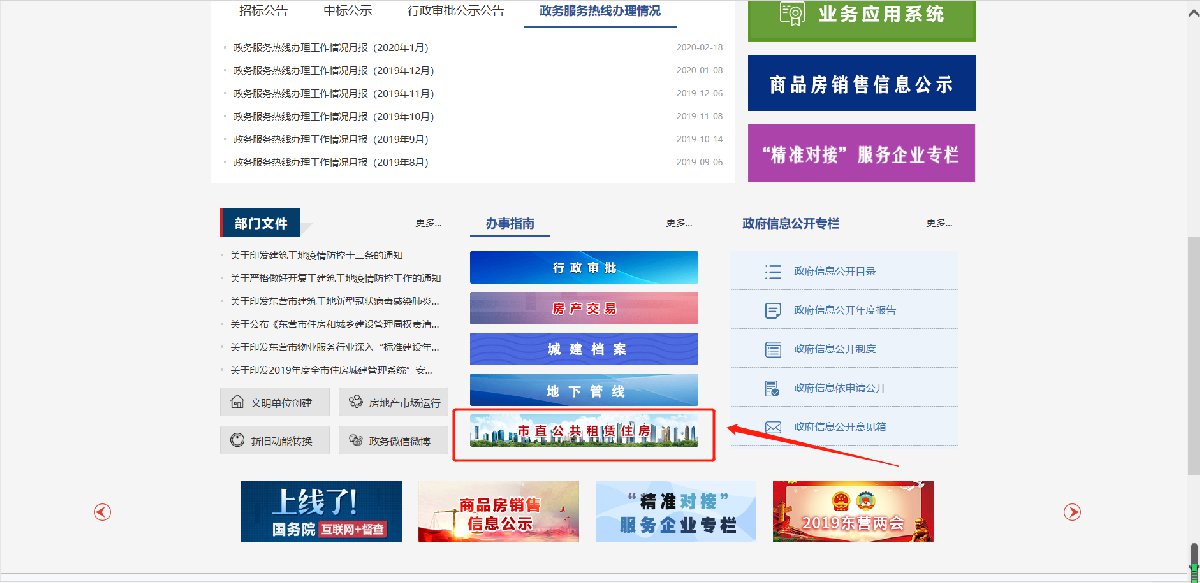Expand 更多 next to 政府信息公开专栏
Screen dimensions: 1200x583
click(x=939, y=224)
